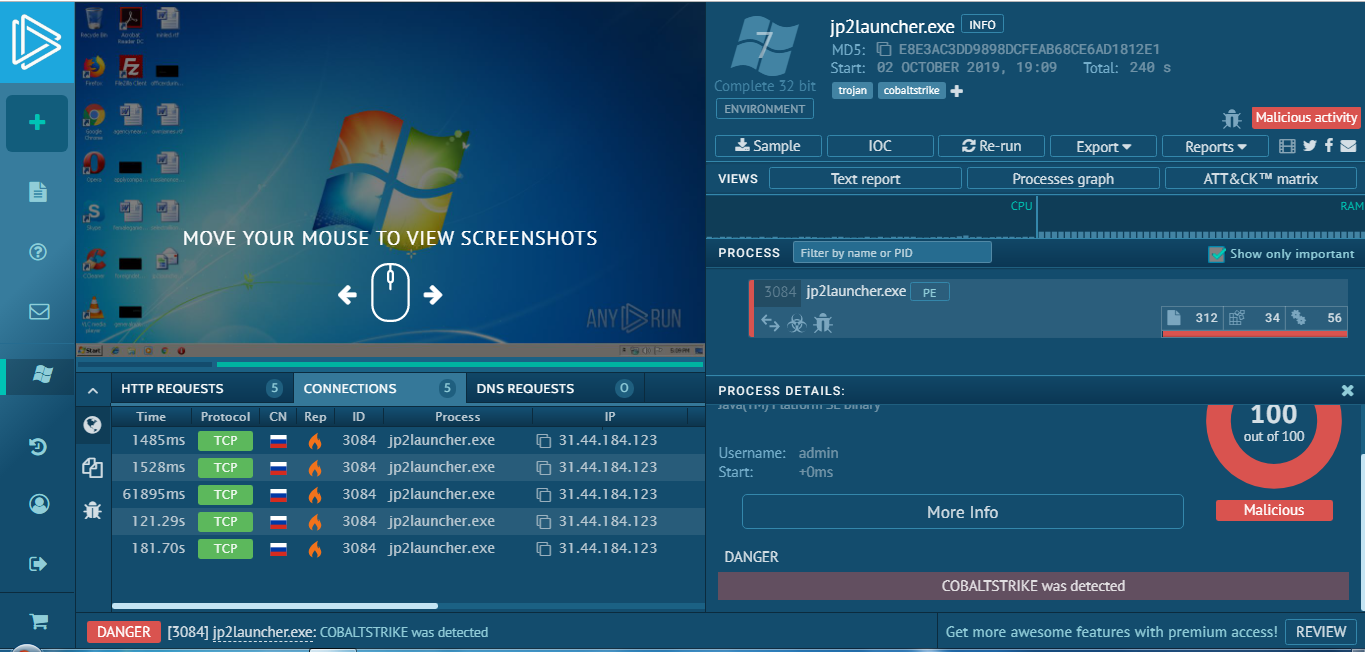Select the cobaltstrike tag
Viewport: 1365px width, 652px height.
pyautogui.click(x=911, y=91)
